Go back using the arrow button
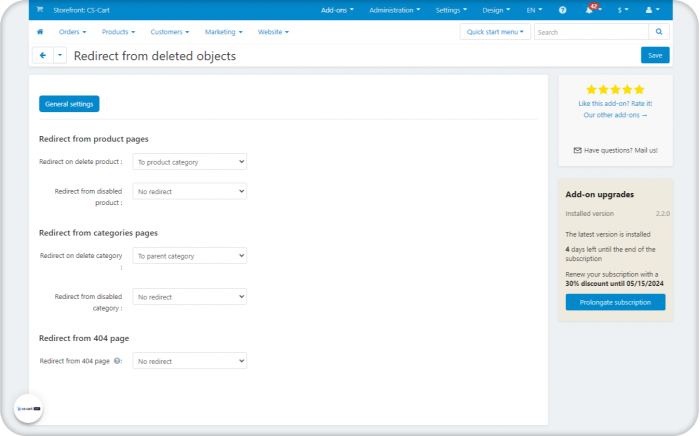This screenshot has width=700, height=436. pyautogui.click(x=43, y=55)
